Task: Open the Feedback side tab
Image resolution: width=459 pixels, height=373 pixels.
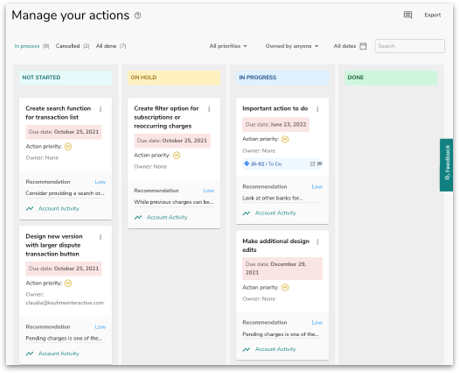Action: (447, 165)
